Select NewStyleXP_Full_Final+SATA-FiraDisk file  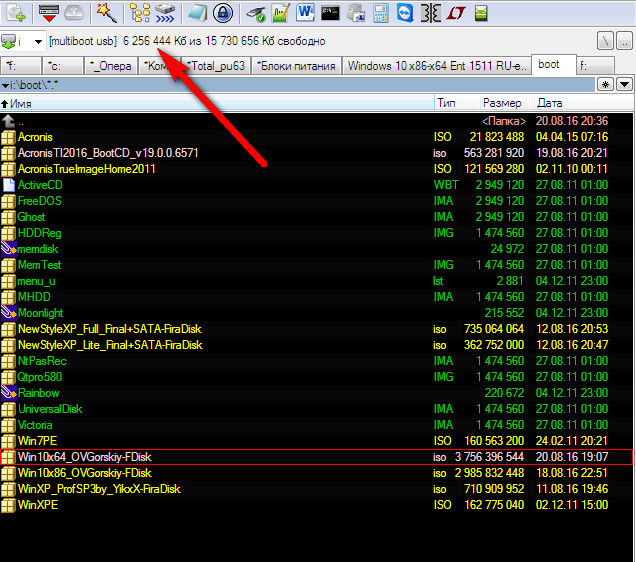click(316, 329)
